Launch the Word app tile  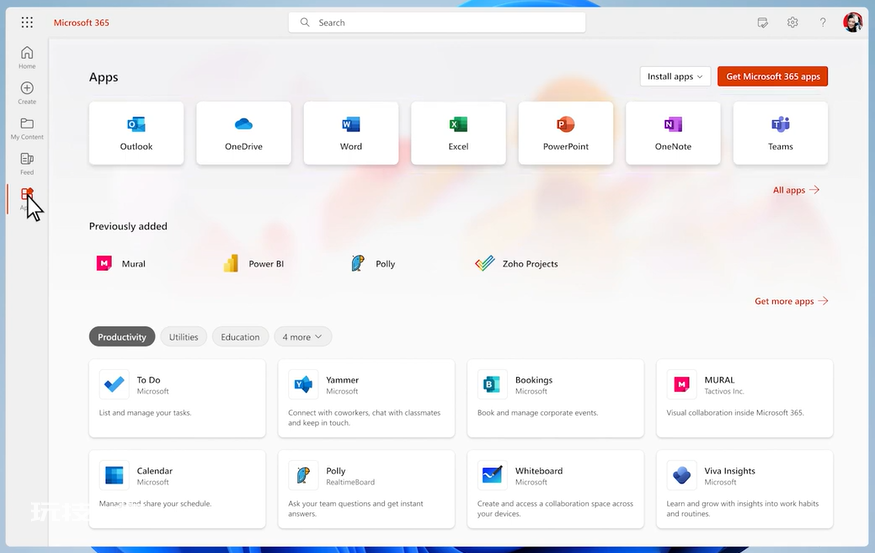click(351, 133)
